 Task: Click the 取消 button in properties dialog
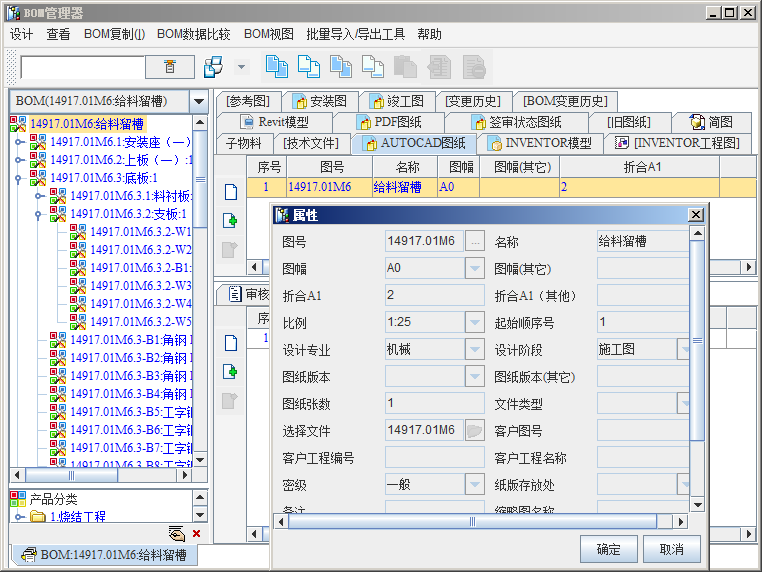[671, 549]
